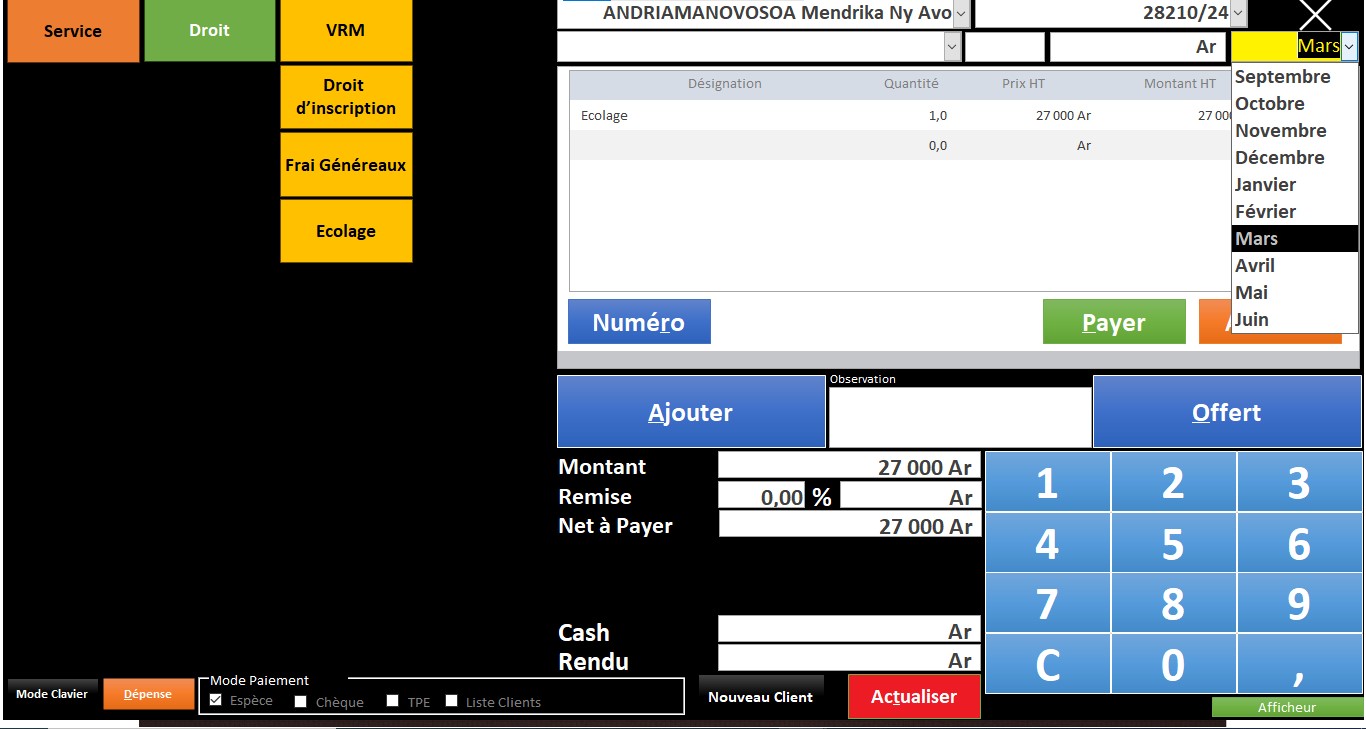Click into the Observation text box
Viewport: 1366px width, 729px height.
[x=959, y=417]
